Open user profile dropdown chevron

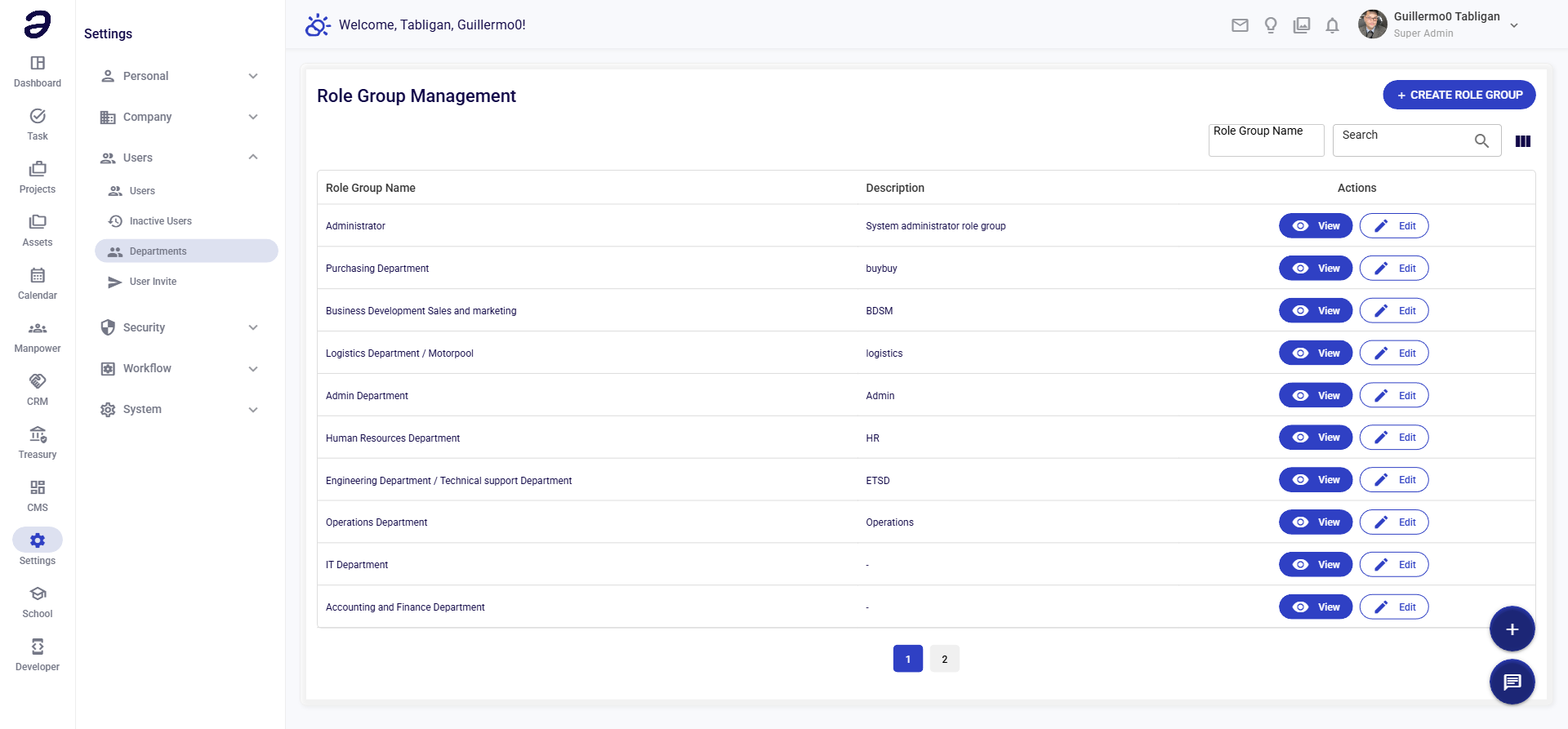[x=1514, y=25]
